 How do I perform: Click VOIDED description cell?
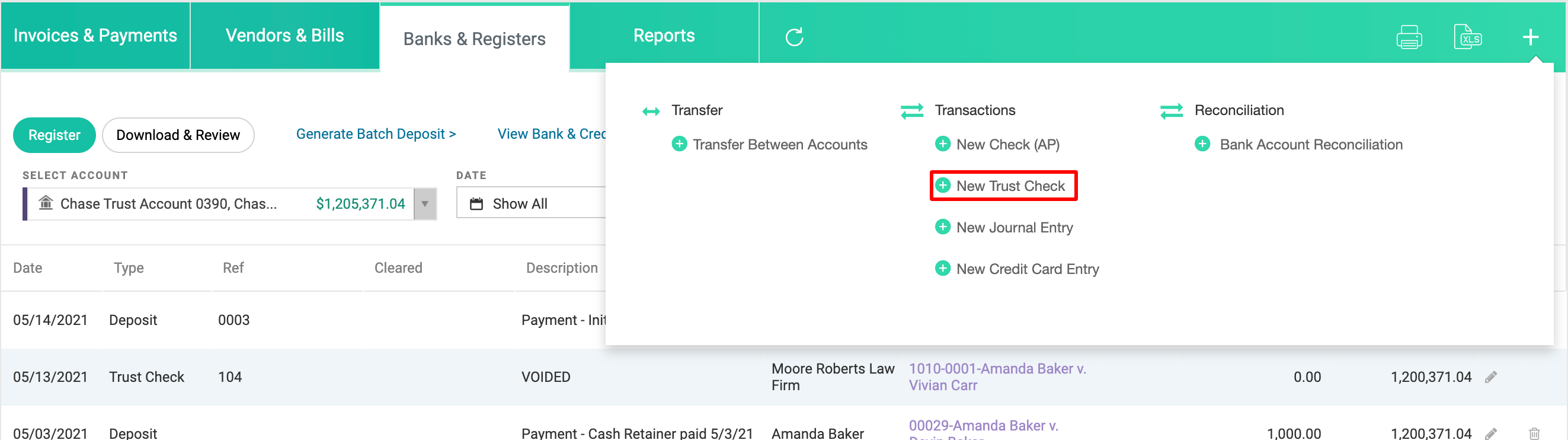(545, 377)
